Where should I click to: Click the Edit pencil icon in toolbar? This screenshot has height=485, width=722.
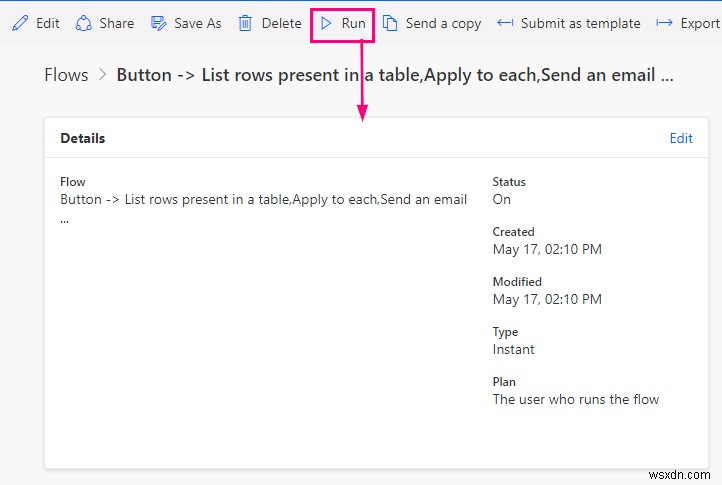20,23
